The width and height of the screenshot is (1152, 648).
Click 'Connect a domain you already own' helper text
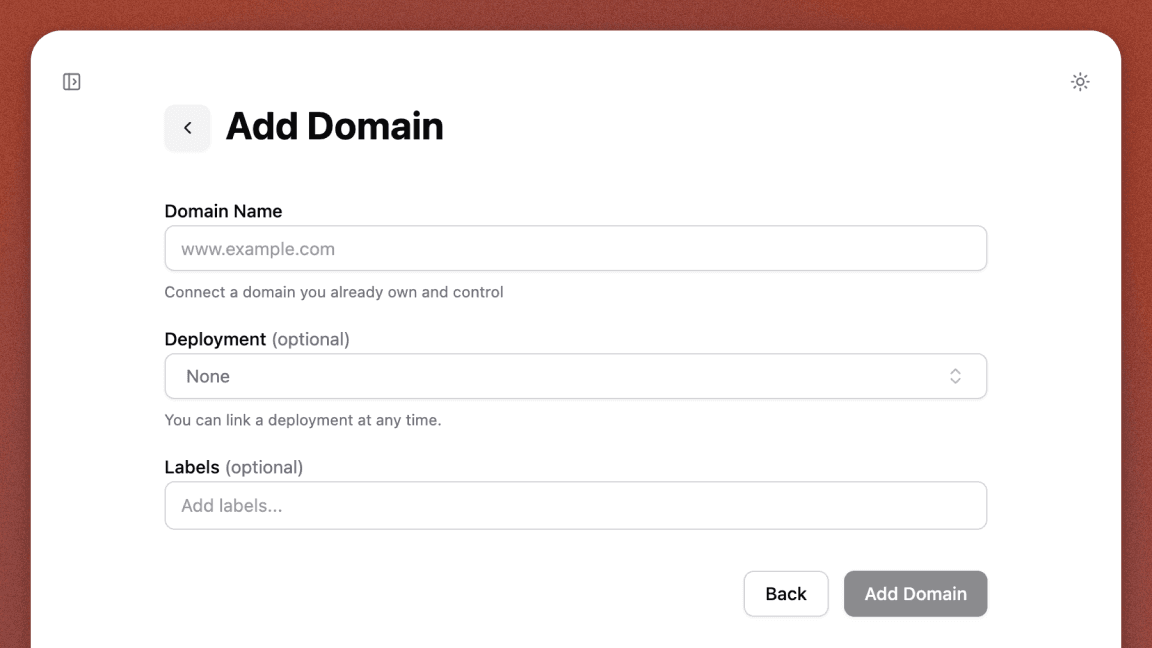click(334, 292)
